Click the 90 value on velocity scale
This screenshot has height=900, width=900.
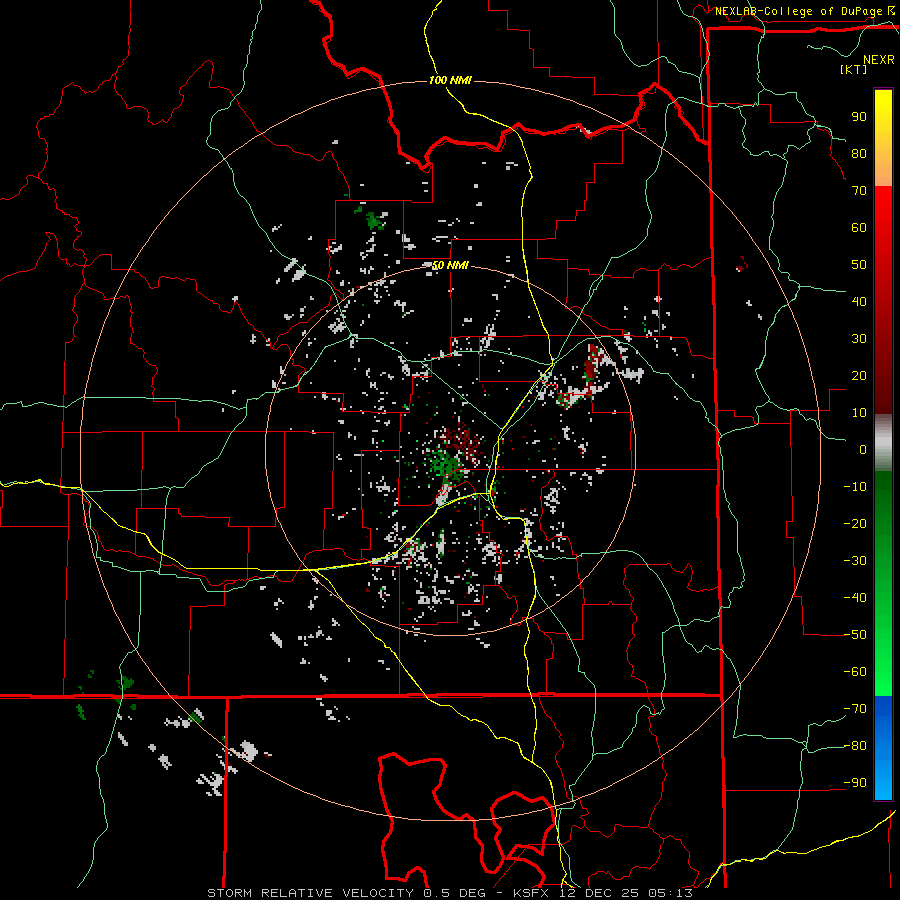click(859, 117)
